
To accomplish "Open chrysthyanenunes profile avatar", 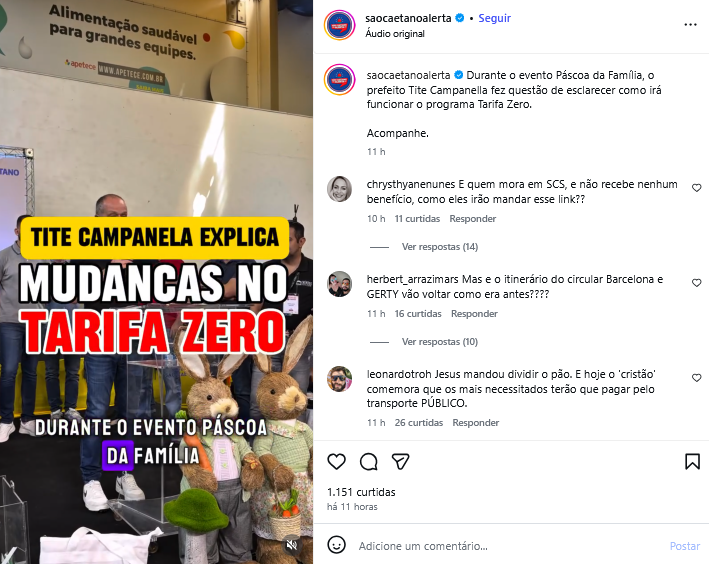I will click(x=340, y=189).
